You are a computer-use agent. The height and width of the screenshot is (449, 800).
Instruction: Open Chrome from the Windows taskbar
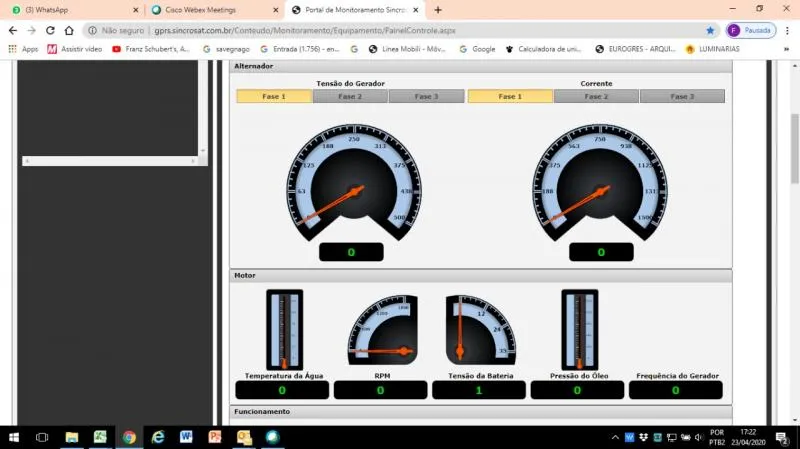129,437
